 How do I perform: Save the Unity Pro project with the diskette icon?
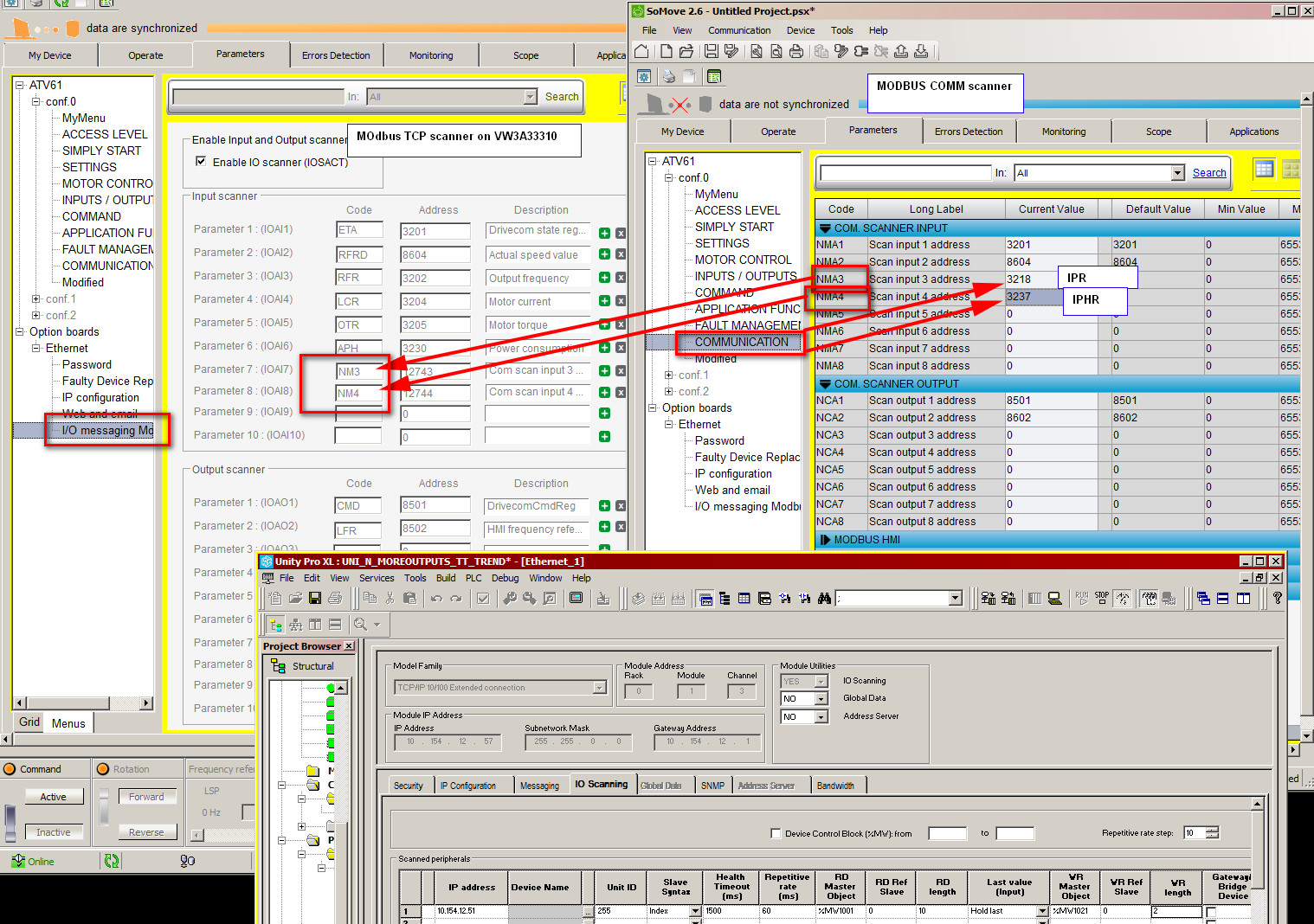point(315,598)
